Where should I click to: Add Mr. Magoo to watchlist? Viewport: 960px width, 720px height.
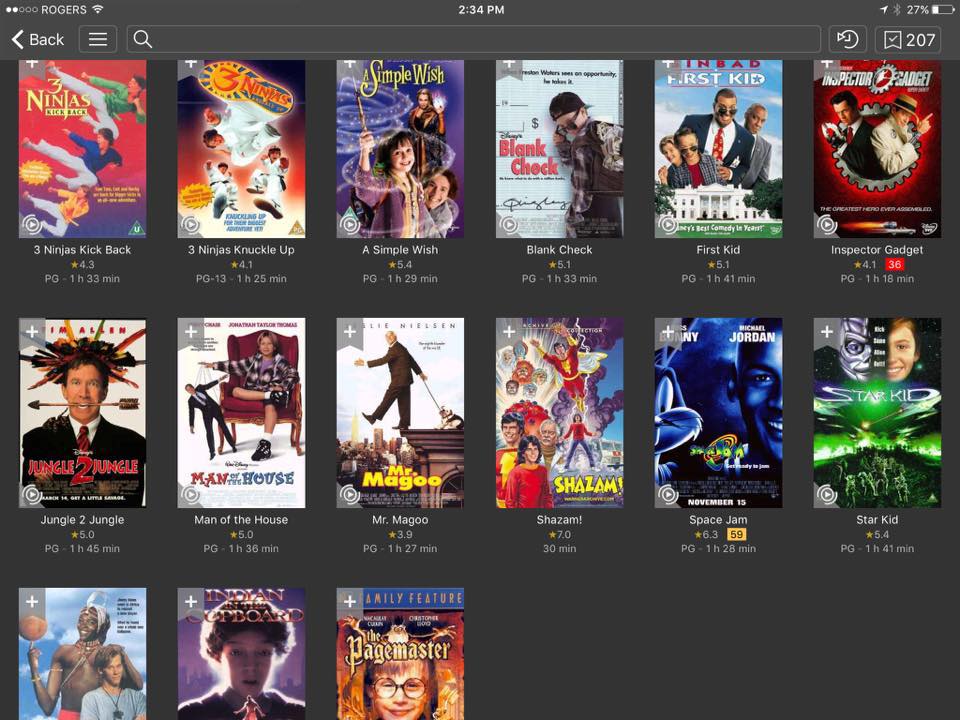(350, 332)
